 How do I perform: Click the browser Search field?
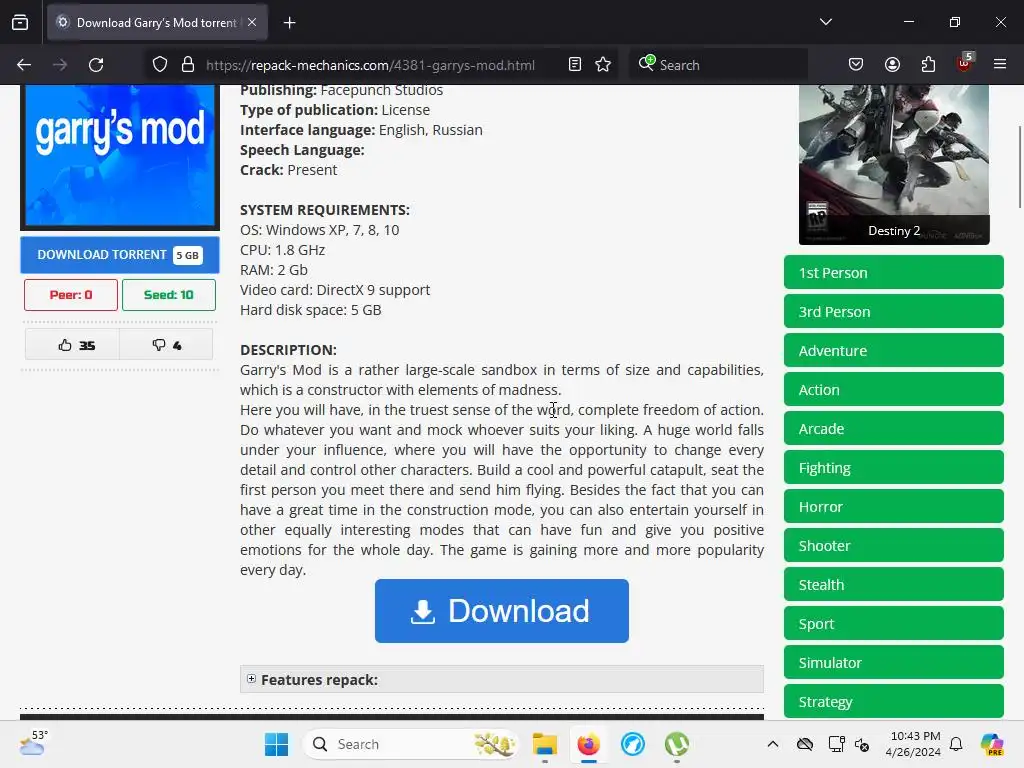(718, 65)
